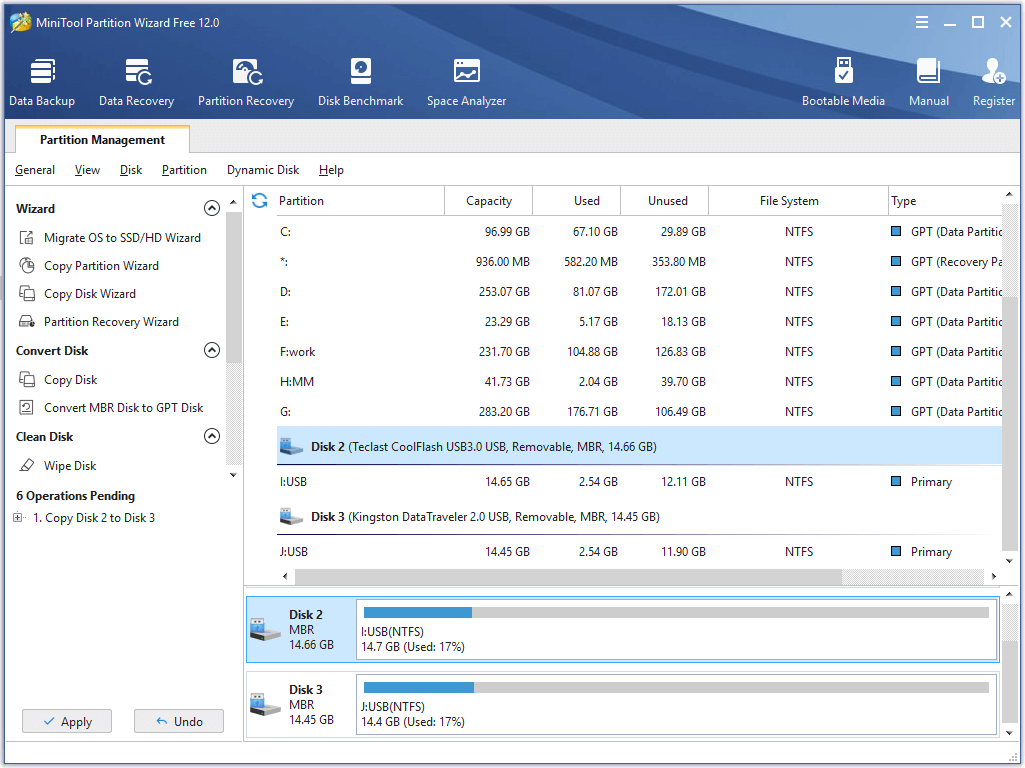This screenshot has width=1025, height=768.
Task: Select the Disk 3 icon in disk map
Action: pyautogui.click(x=265, y=705)
